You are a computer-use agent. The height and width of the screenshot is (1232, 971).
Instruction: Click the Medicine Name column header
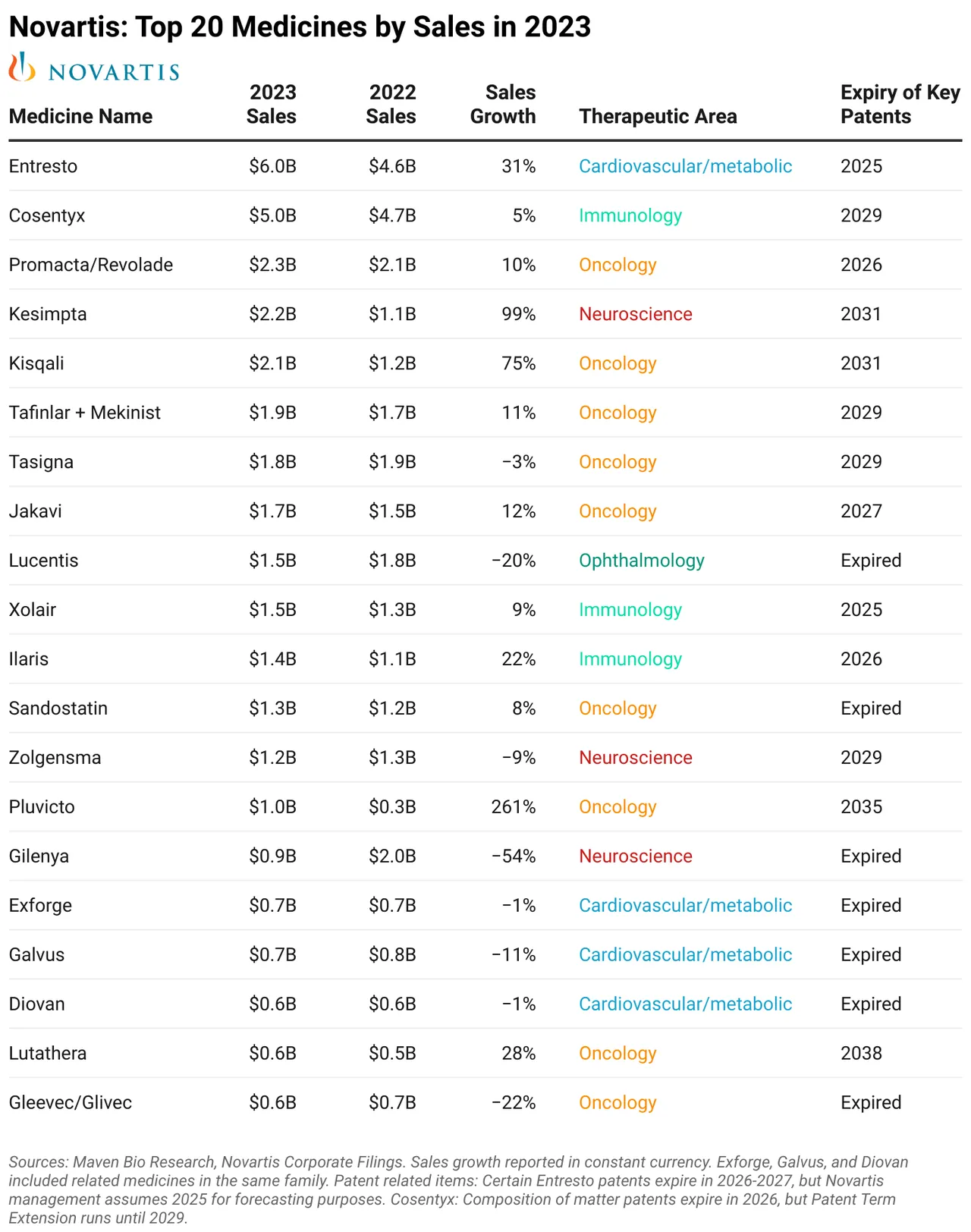[x=80, y=116]
